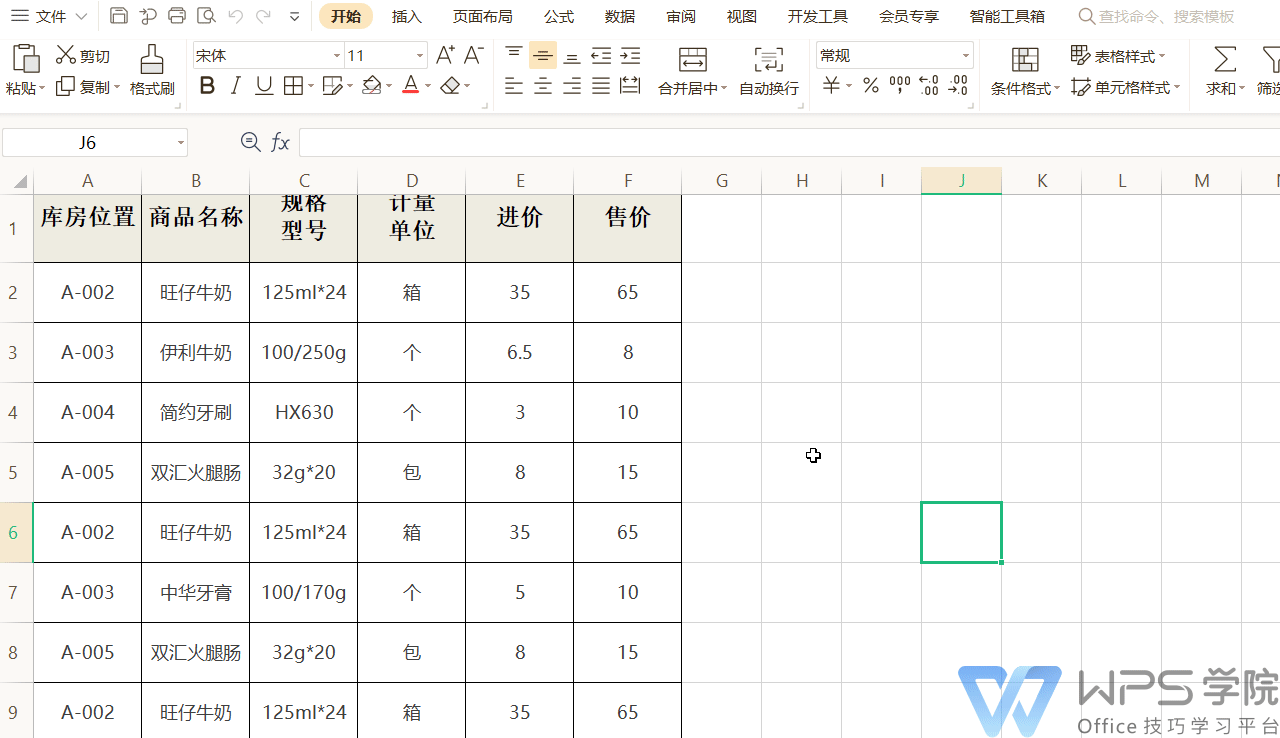This screenshot has height=738, width=1280.
Task: Click the Currency ¥ format icon
Action: coord(831,86)
